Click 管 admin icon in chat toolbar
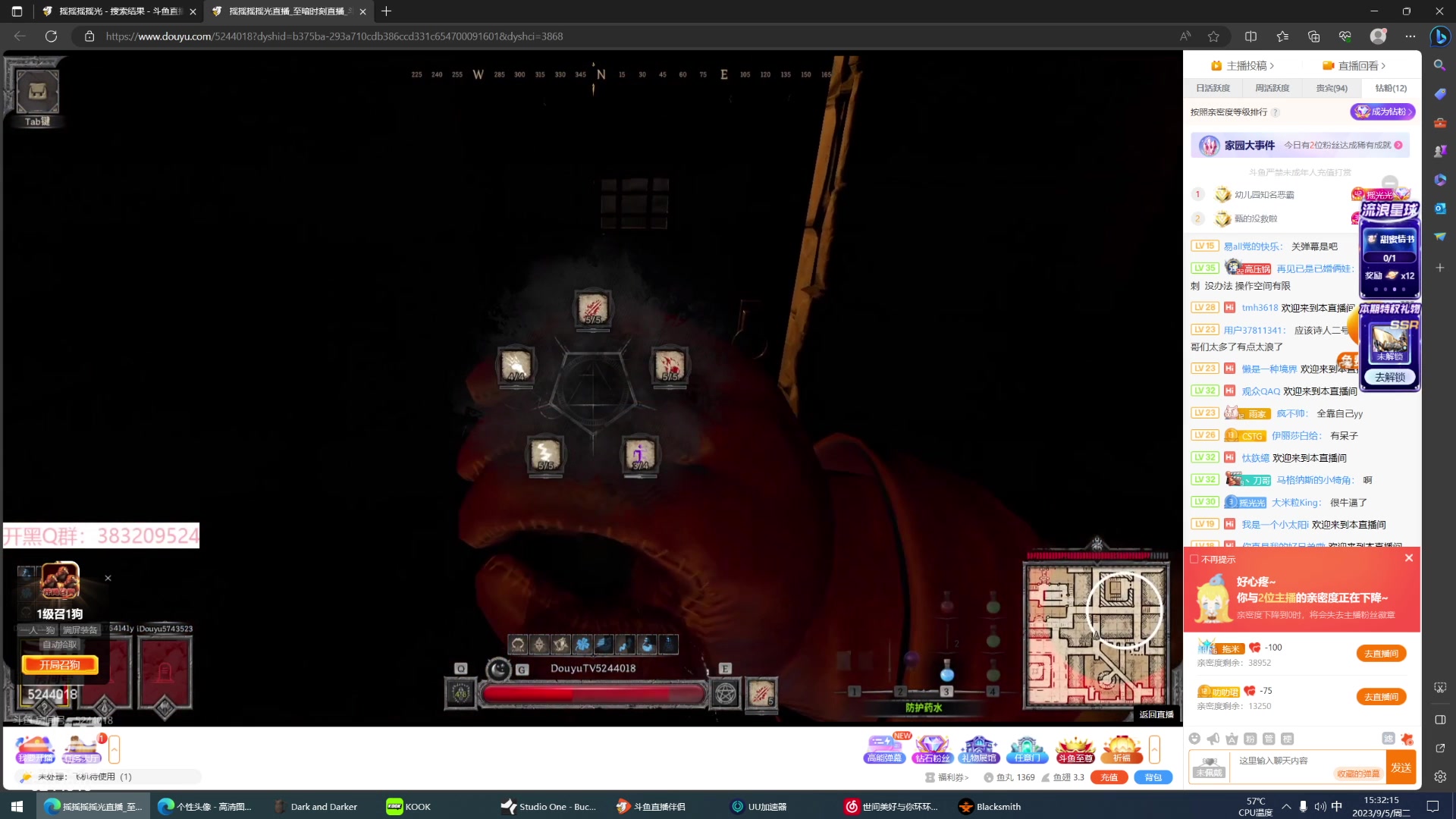The image size is (1456, 819). [x=1269, y=739]
